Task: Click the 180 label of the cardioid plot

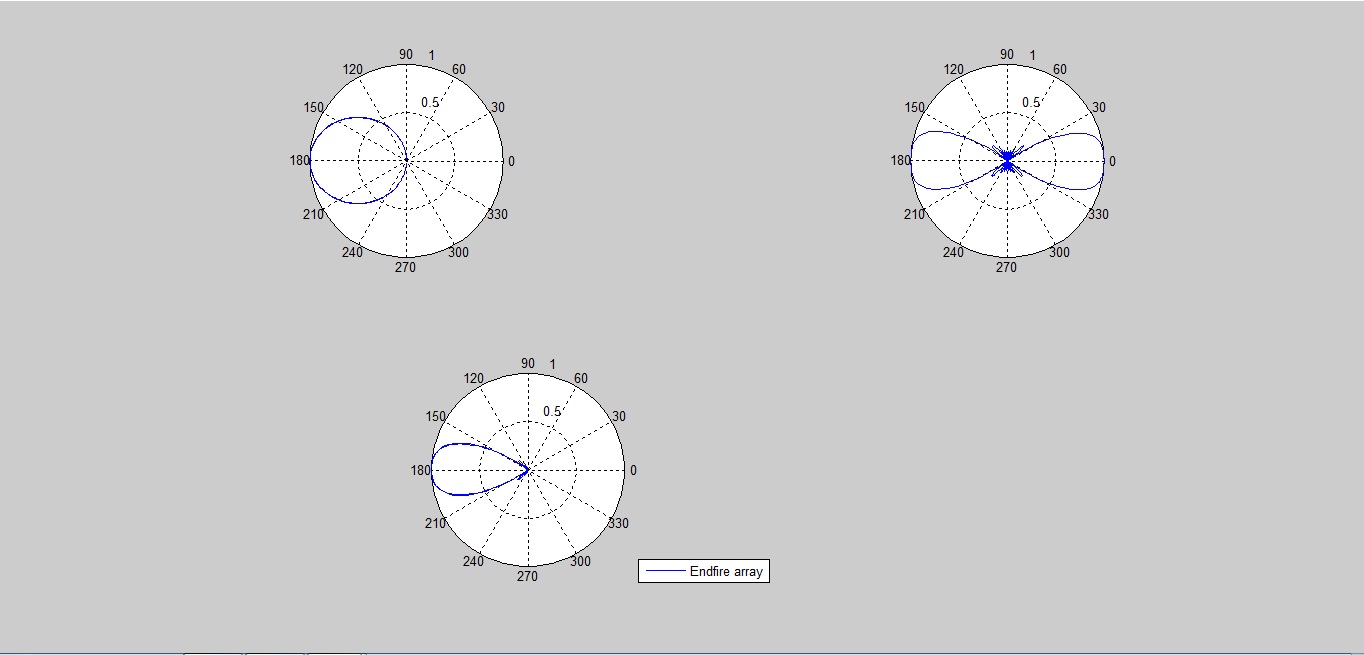Action: [300, 161]
